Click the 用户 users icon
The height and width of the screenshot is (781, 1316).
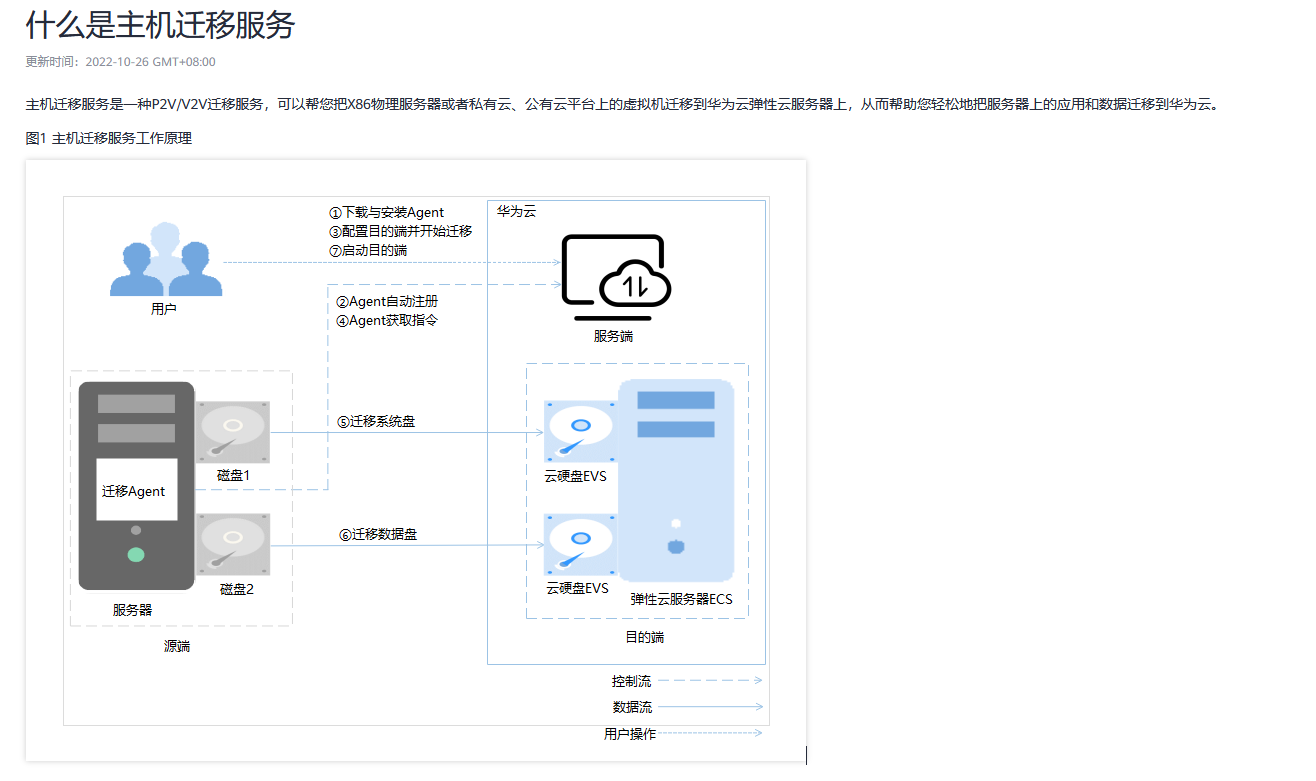165,259
